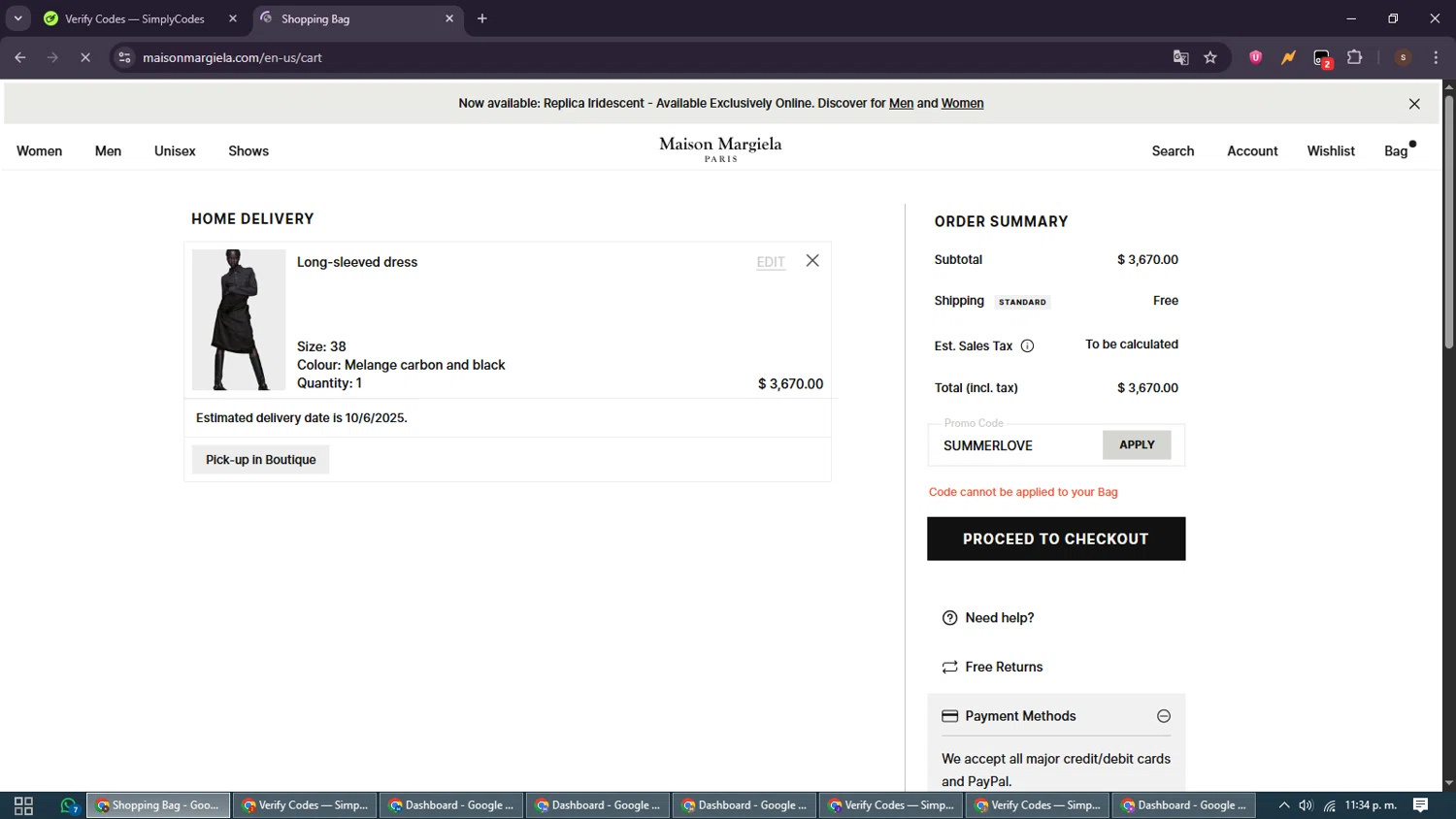Go to Account in the header
The height and width of the screenshot is (819, 1456).
[1252, 151]
